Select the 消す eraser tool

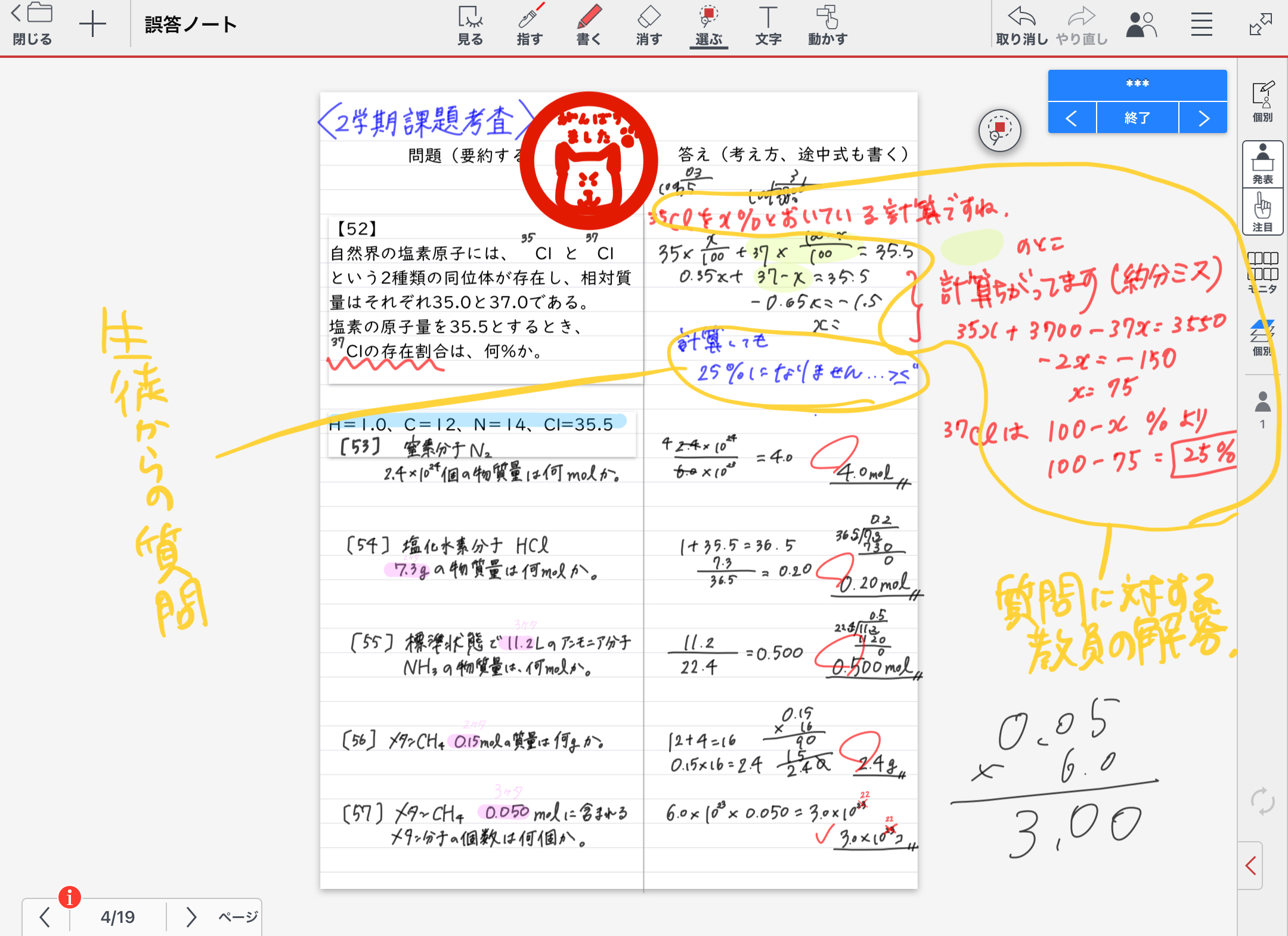(x=649, y=26)
